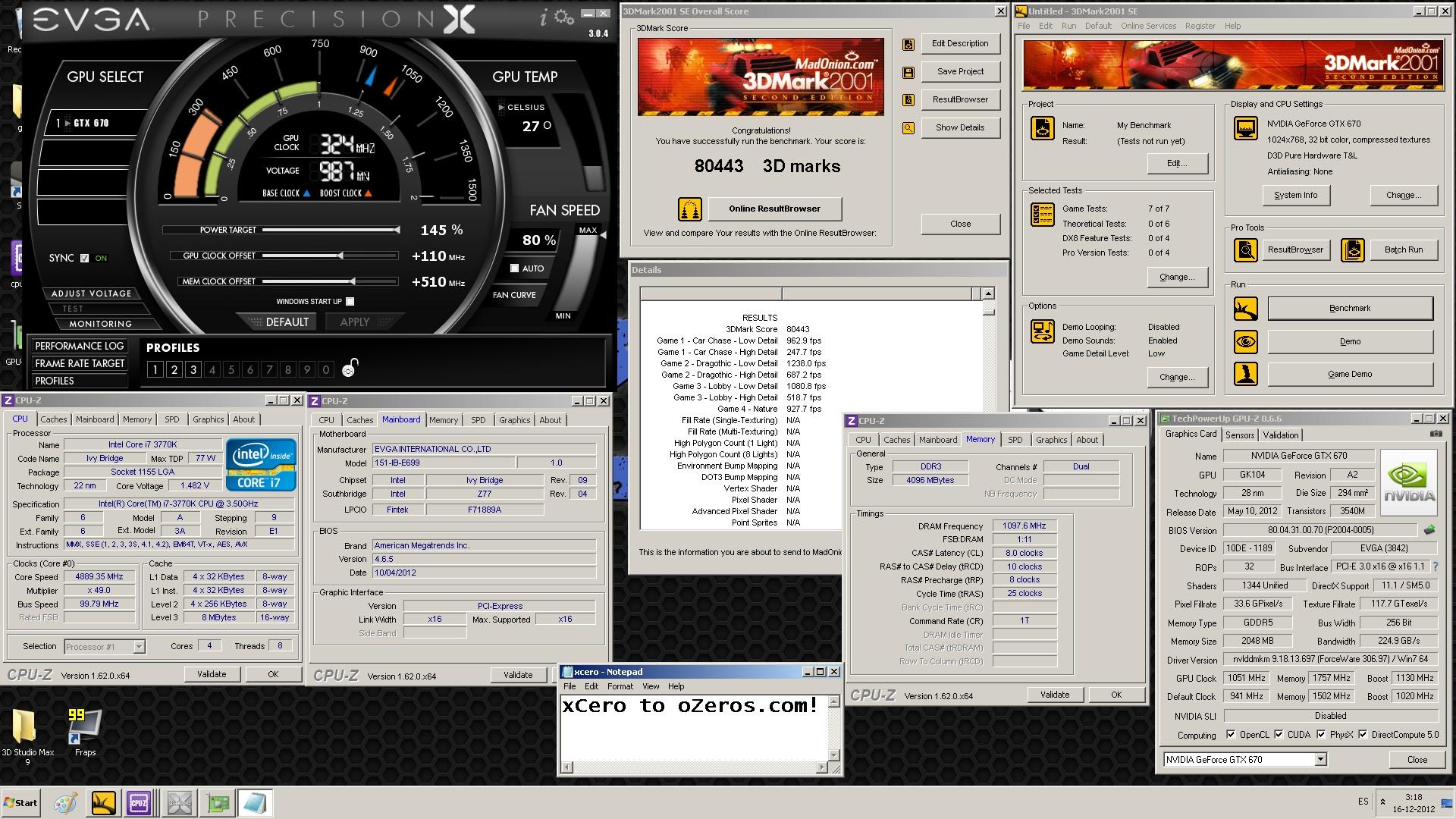This screenshot has height=819, width=1456.
Task: Click Windows Start button
Action: point(20,802)
